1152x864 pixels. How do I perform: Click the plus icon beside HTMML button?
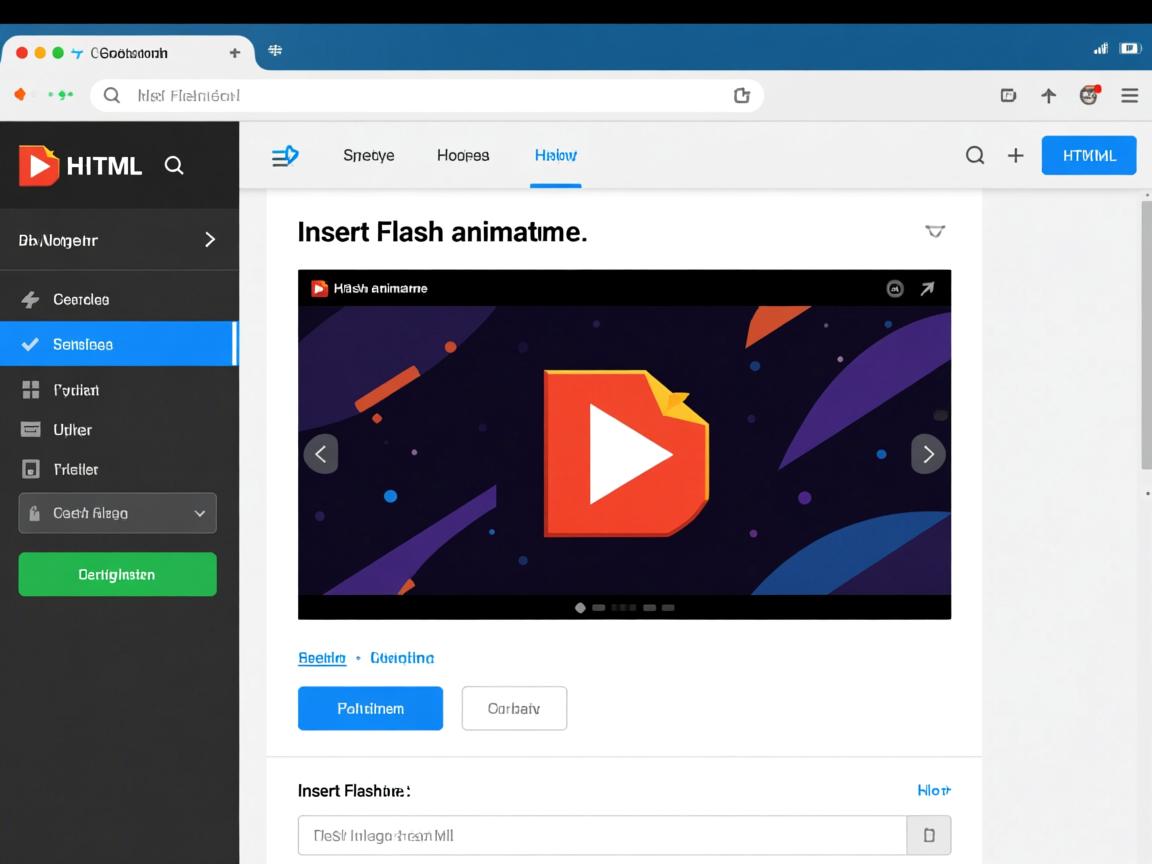(1015, 155)
